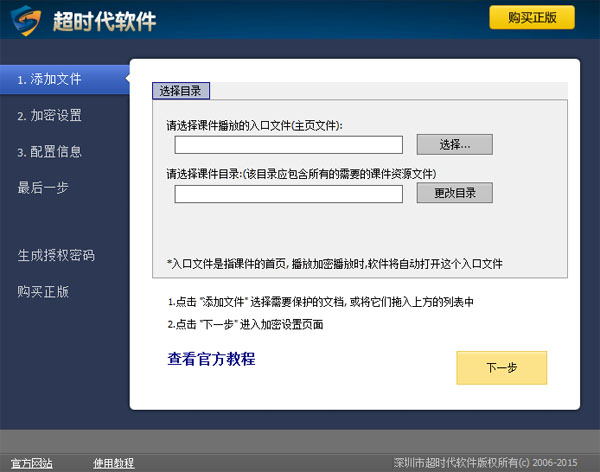600x472 pixels.
Task: Go to the 最后一步 step
Action: [43, 188]
